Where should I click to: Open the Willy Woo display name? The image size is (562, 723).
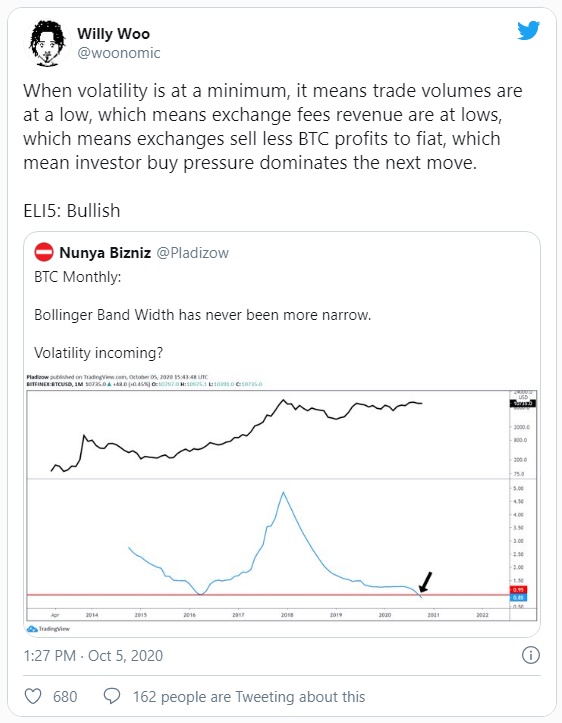click(113, 34)
